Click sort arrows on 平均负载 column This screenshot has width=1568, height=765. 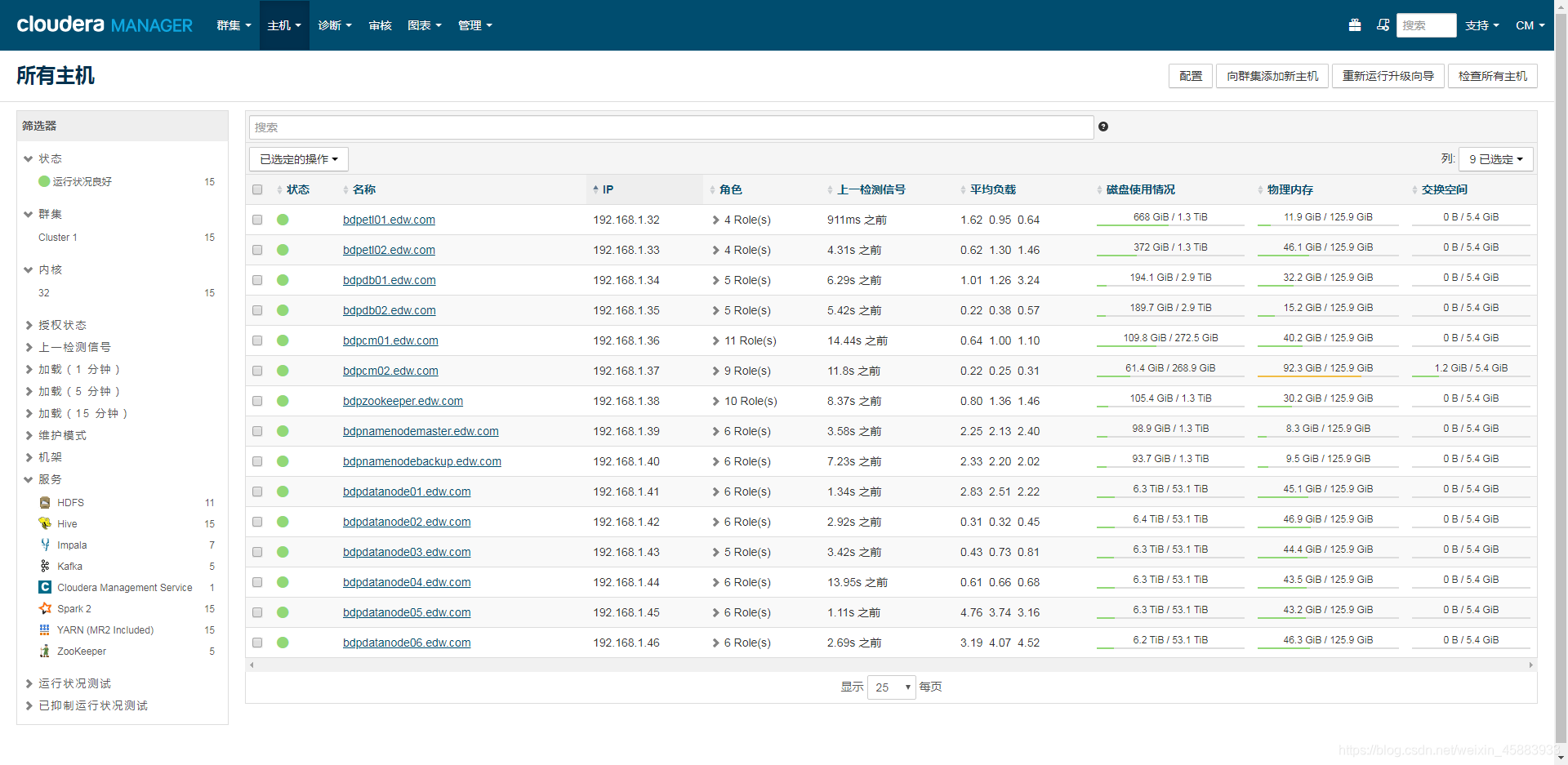tap(963, 190)
